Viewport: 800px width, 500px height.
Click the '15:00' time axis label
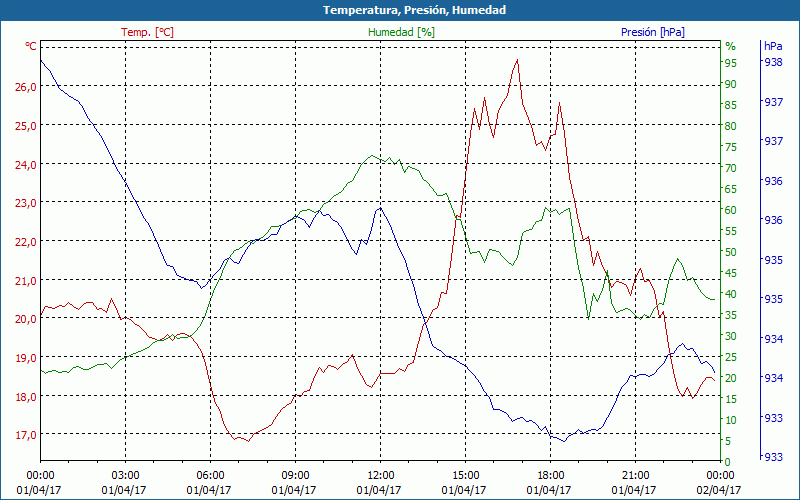(465, 476)
